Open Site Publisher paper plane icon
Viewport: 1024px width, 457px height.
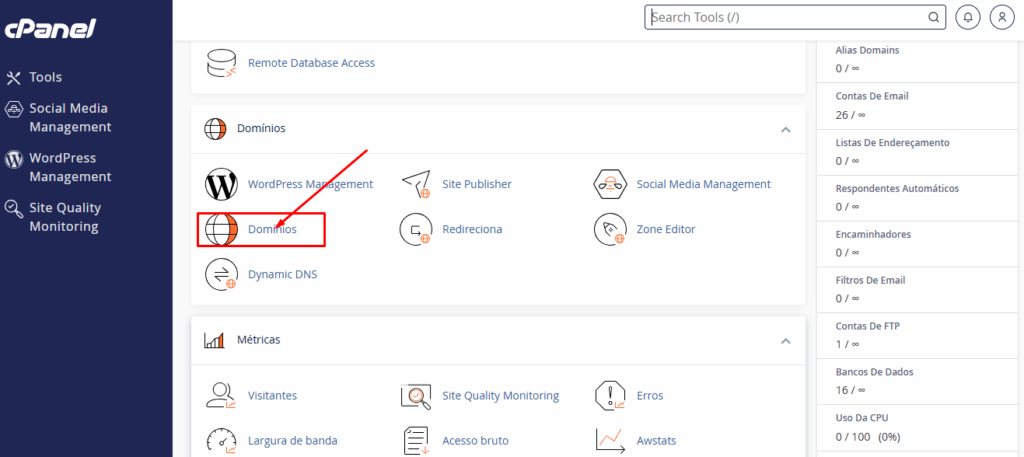point(415,184)
